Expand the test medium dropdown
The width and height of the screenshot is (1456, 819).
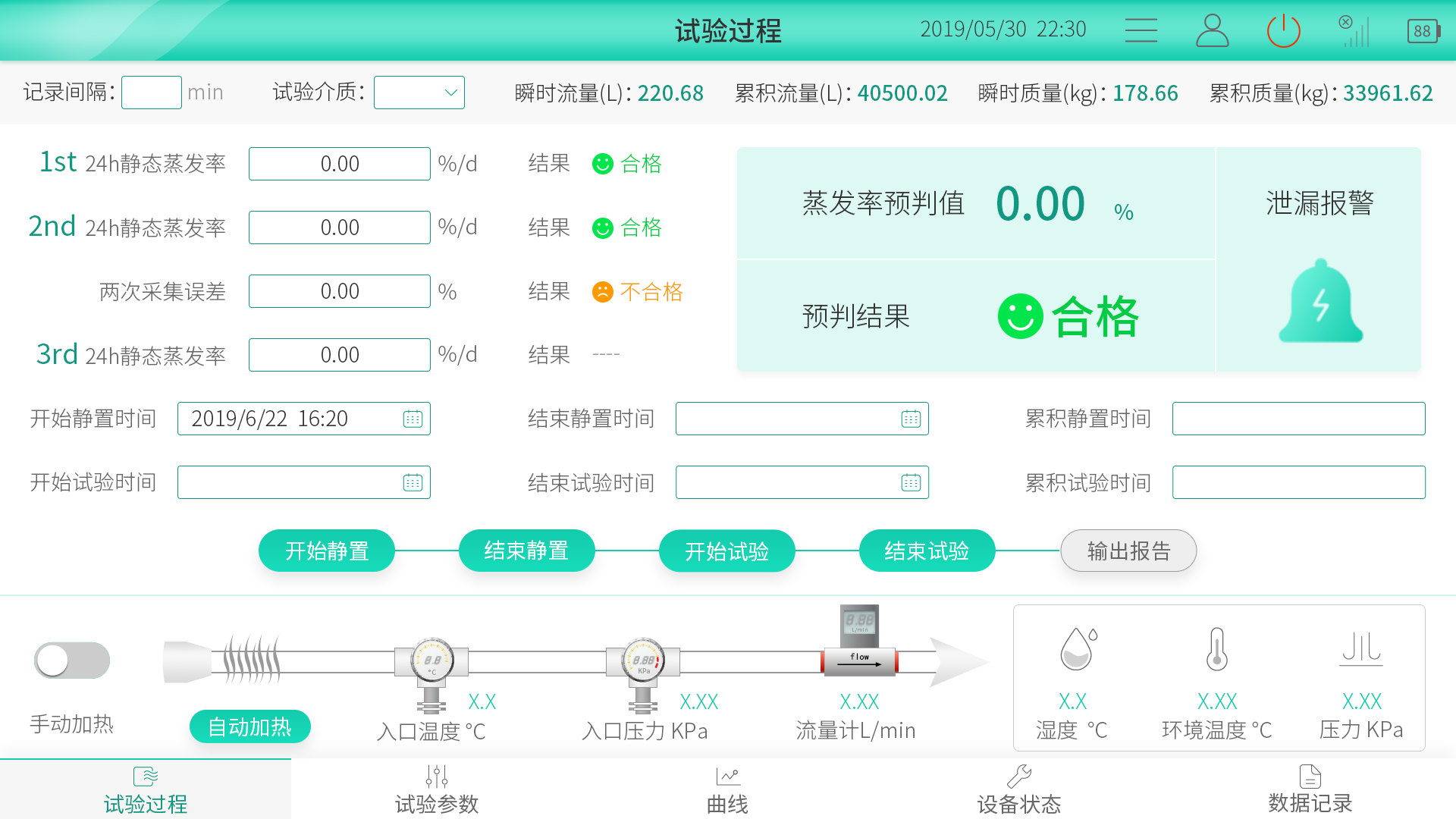click(419, 93)
